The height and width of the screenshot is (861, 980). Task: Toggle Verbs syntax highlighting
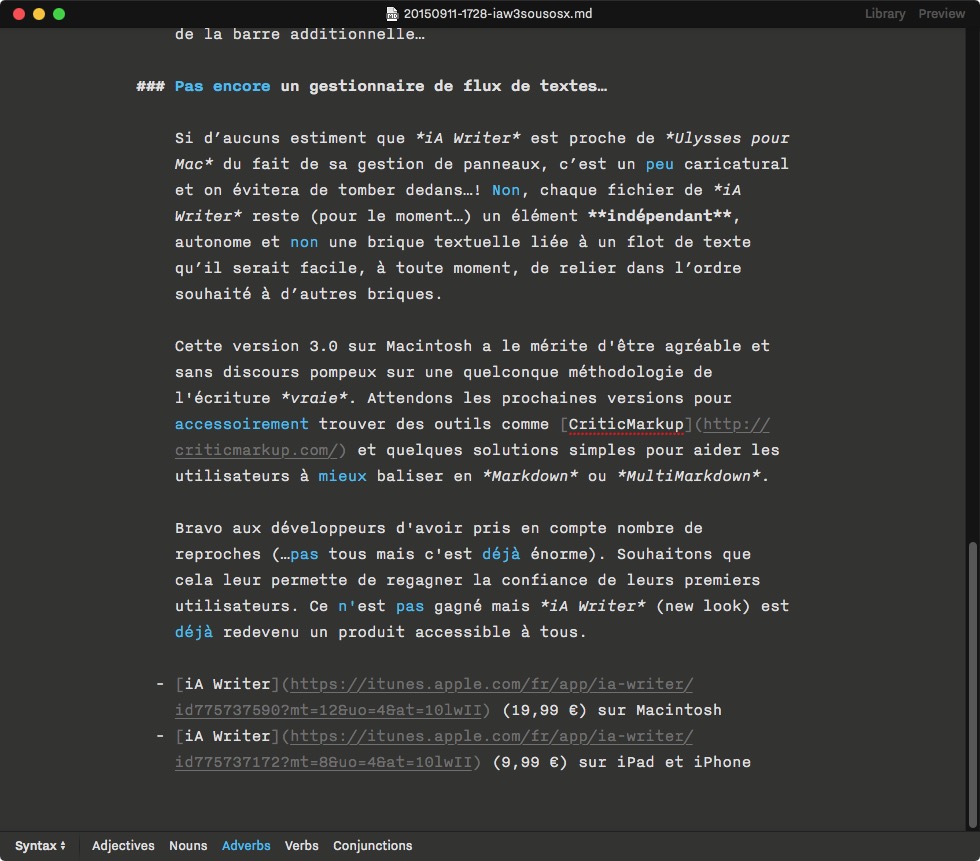pyautogui.click(x=301, y=845)
